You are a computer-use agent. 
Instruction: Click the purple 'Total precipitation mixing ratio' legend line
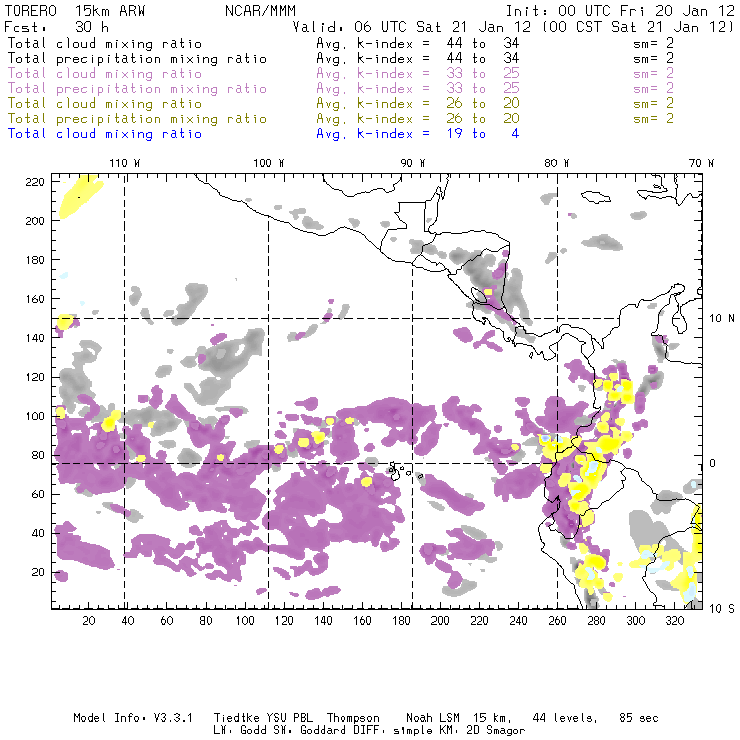pyautogui.click(x=137, y=89)
